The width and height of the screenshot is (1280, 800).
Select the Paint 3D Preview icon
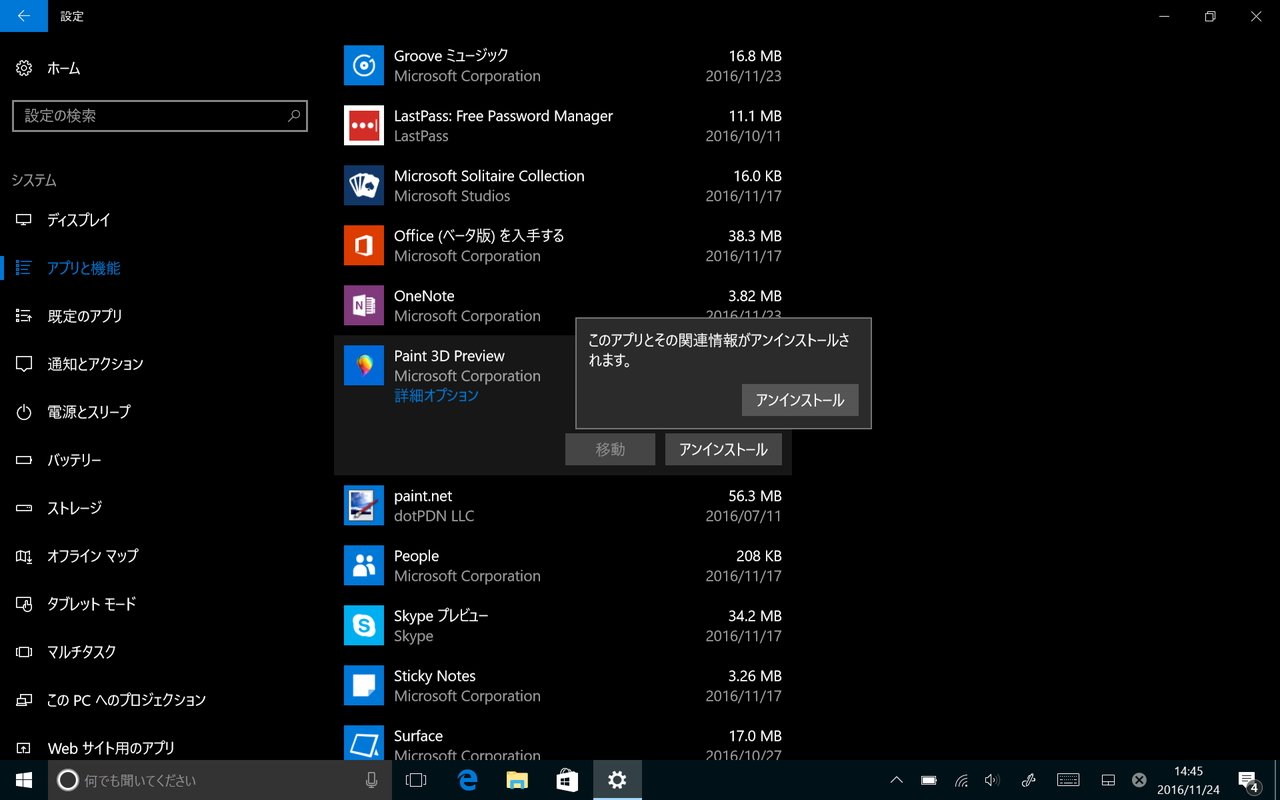click(364, 366)
